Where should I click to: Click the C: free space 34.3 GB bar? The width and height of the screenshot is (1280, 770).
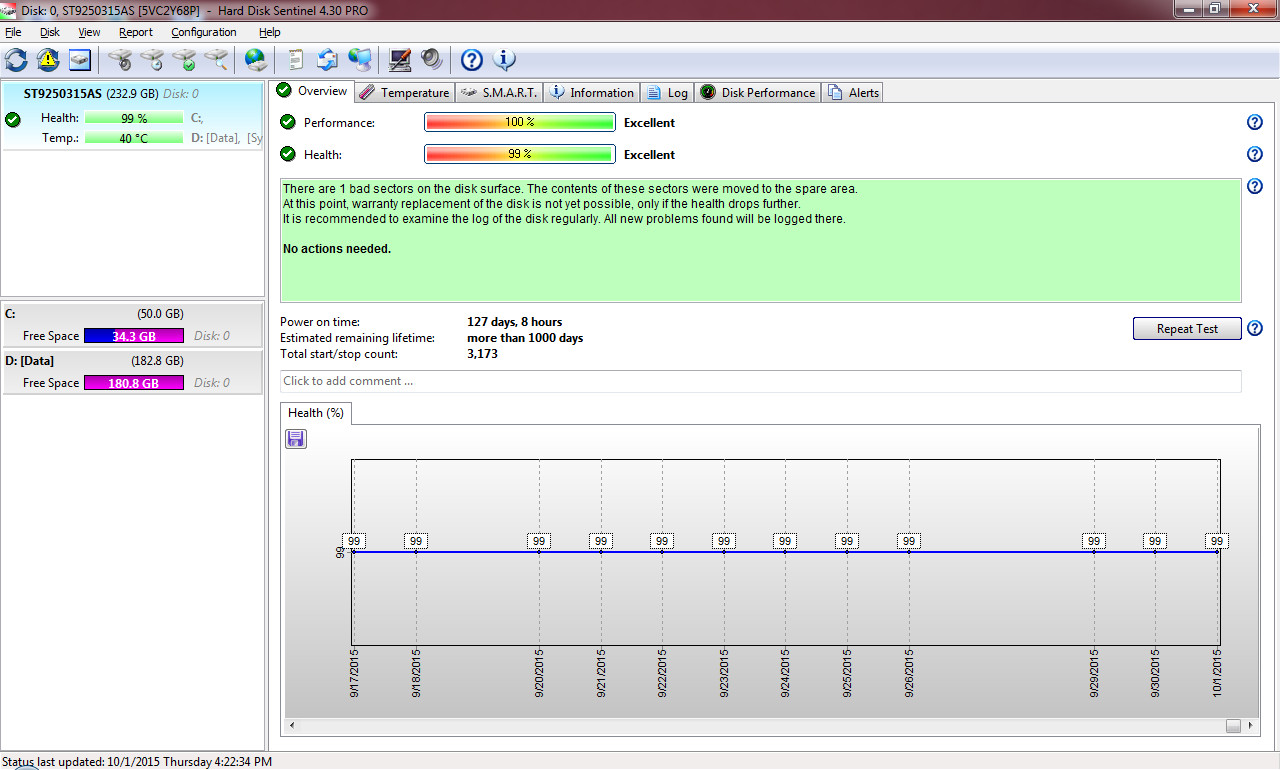click(x=134, y=336)
